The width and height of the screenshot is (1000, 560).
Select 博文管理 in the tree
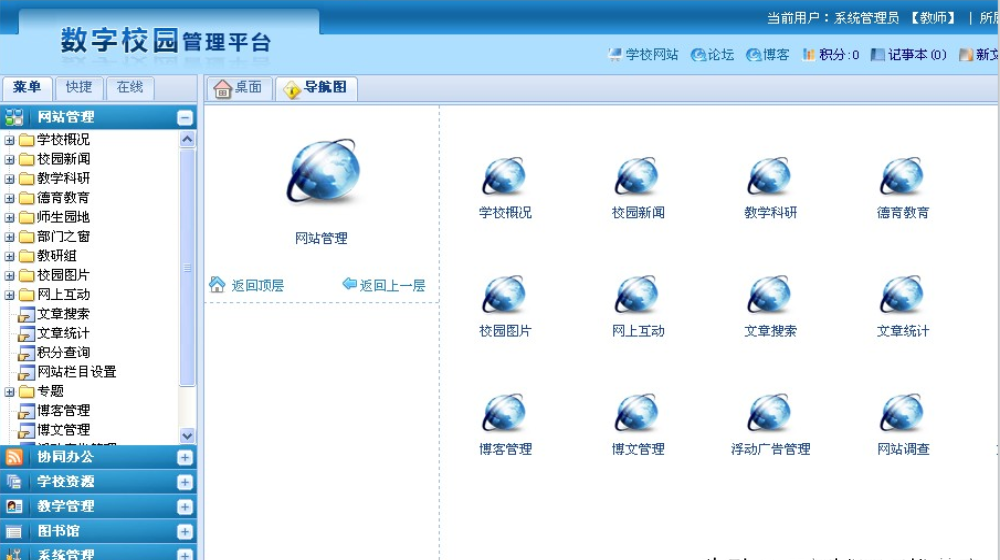click(x=63, y=430)
